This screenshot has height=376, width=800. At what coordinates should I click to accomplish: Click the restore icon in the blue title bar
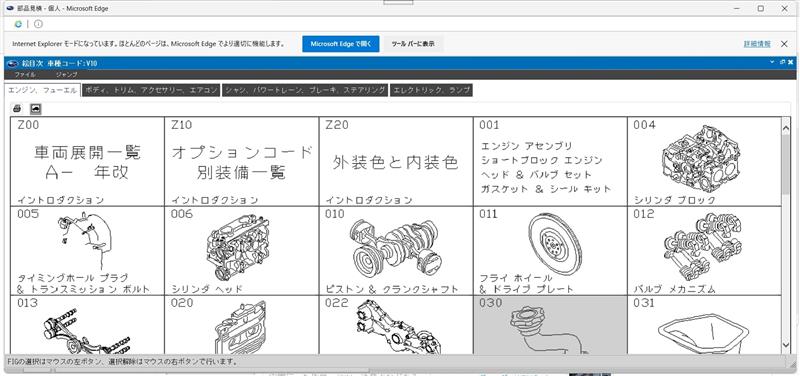click(x=782, y=62)
